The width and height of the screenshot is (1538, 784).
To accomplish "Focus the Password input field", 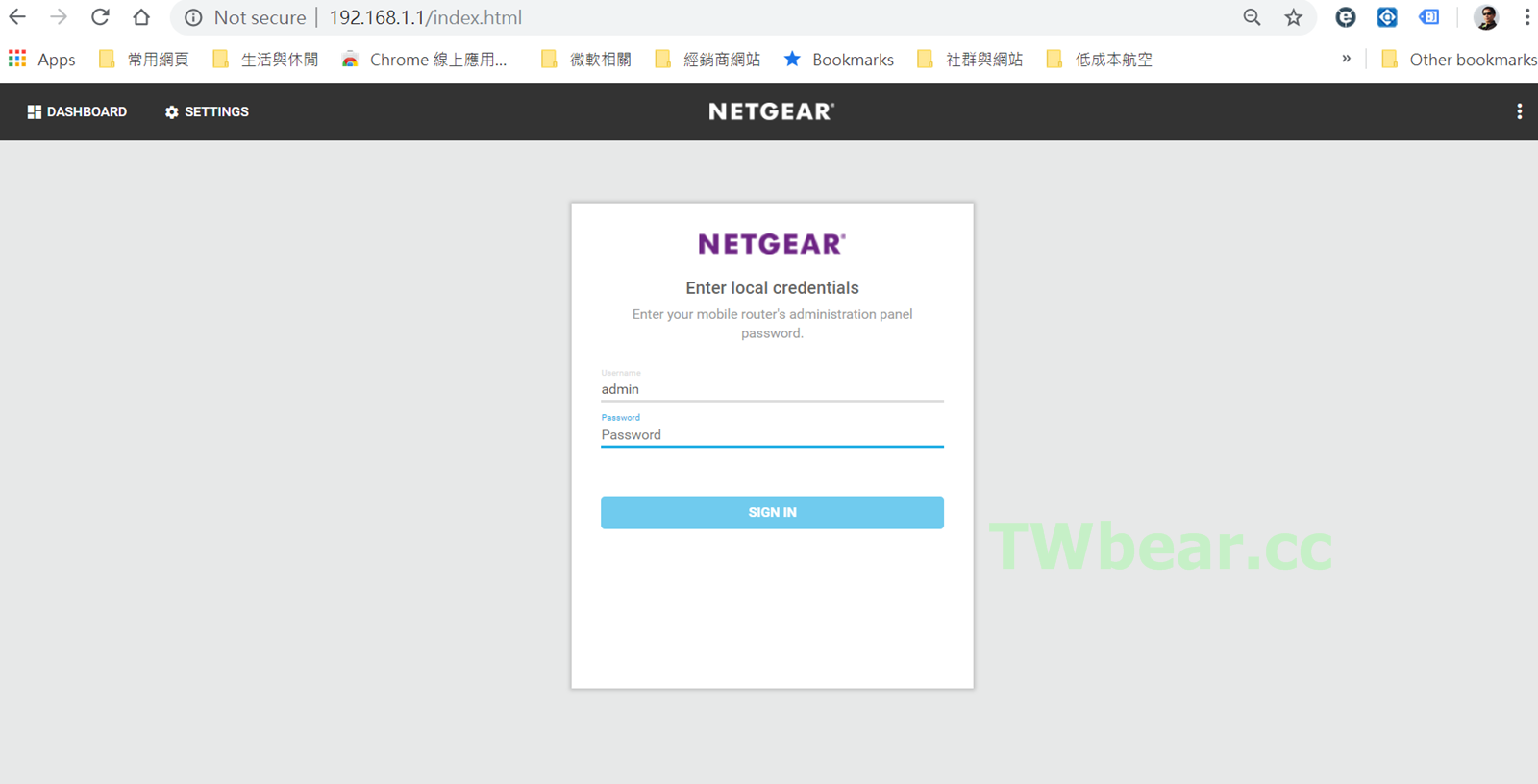I will coord(772,434).
